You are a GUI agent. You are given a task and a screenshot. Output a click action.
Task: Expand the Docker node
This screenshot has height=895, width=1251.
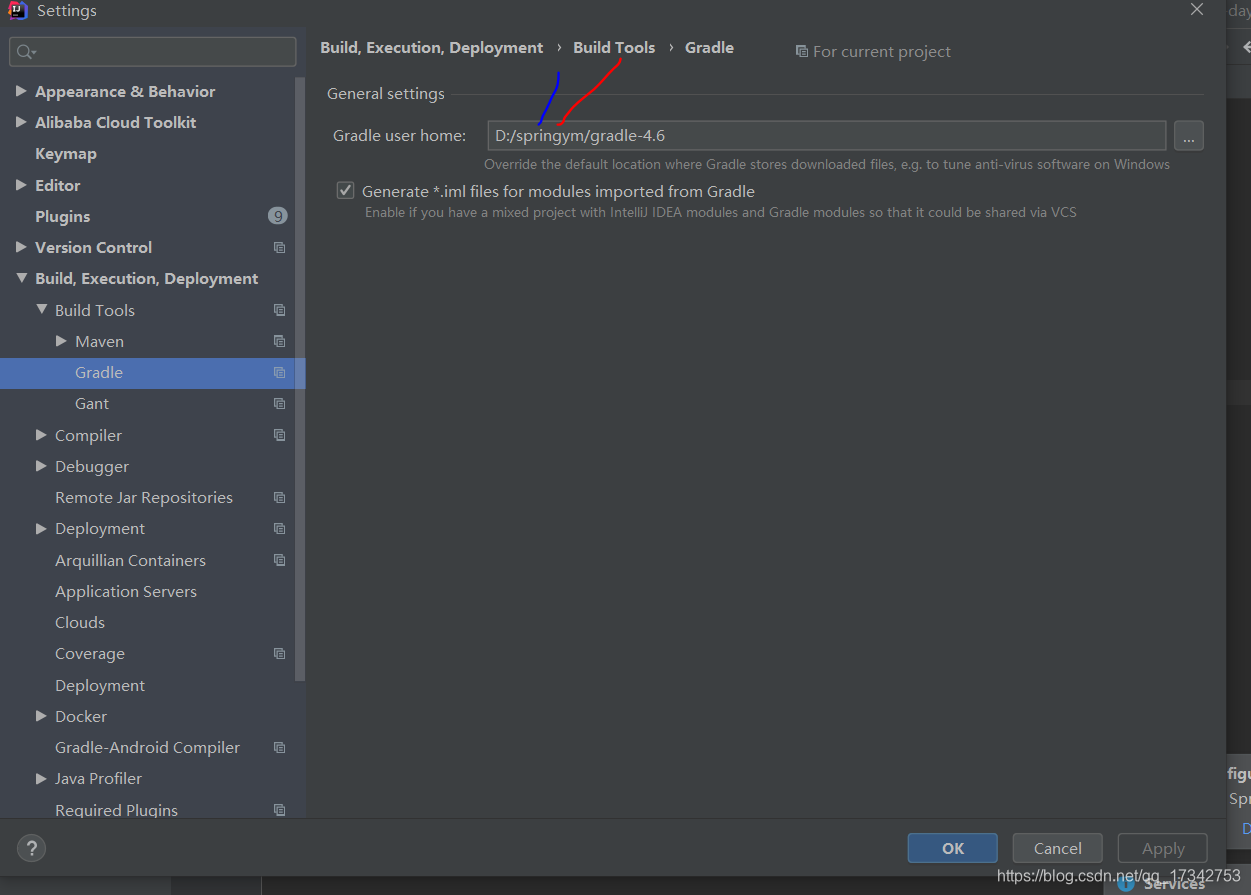point(41,716)
